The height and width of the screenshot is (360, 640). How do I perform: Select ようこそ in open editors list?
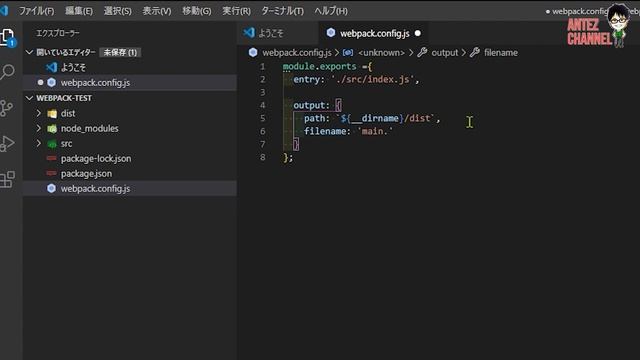130,67
